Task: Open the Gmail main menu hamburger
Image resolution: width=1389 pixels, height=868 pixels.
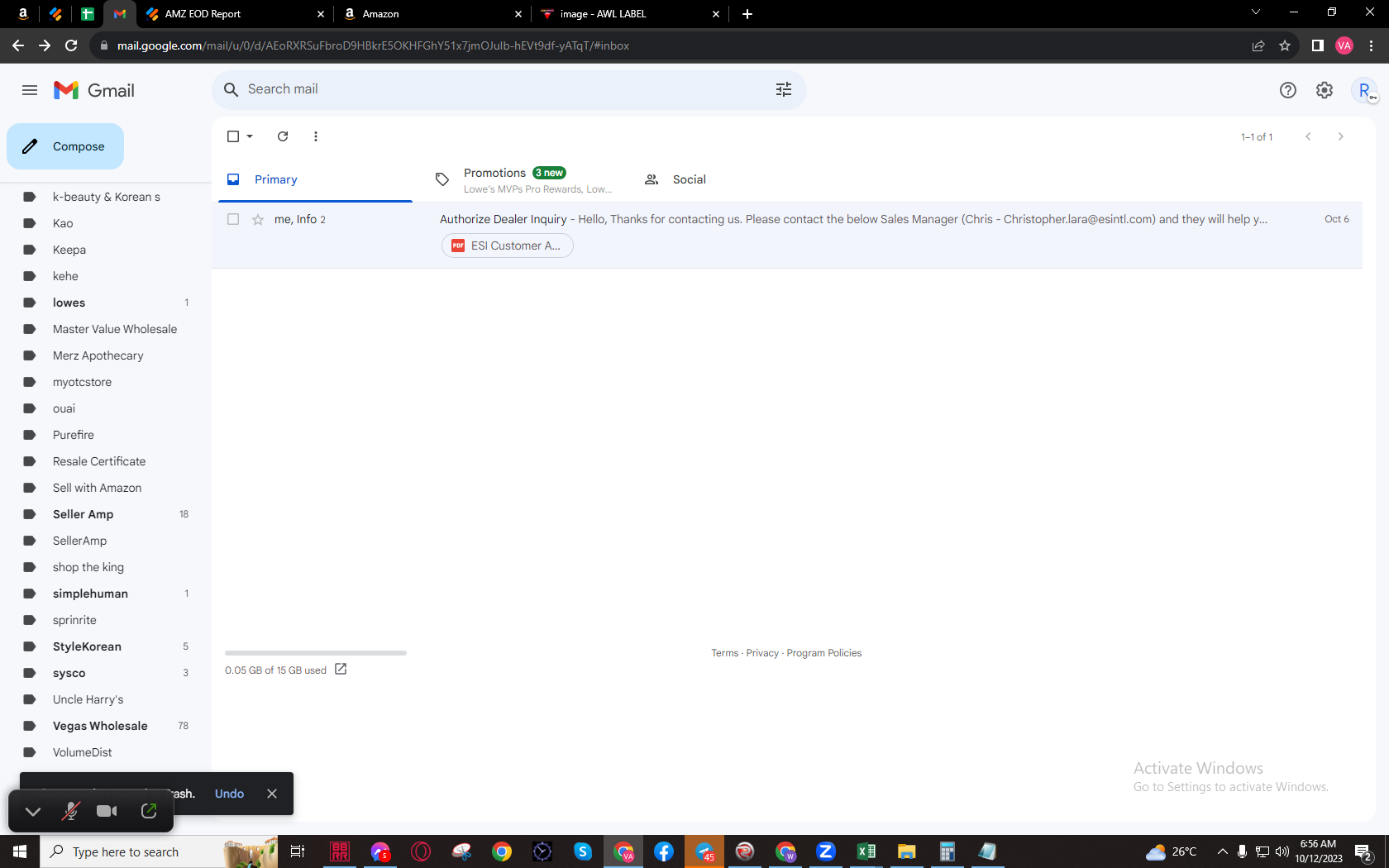Action: [x=30, y=90]
